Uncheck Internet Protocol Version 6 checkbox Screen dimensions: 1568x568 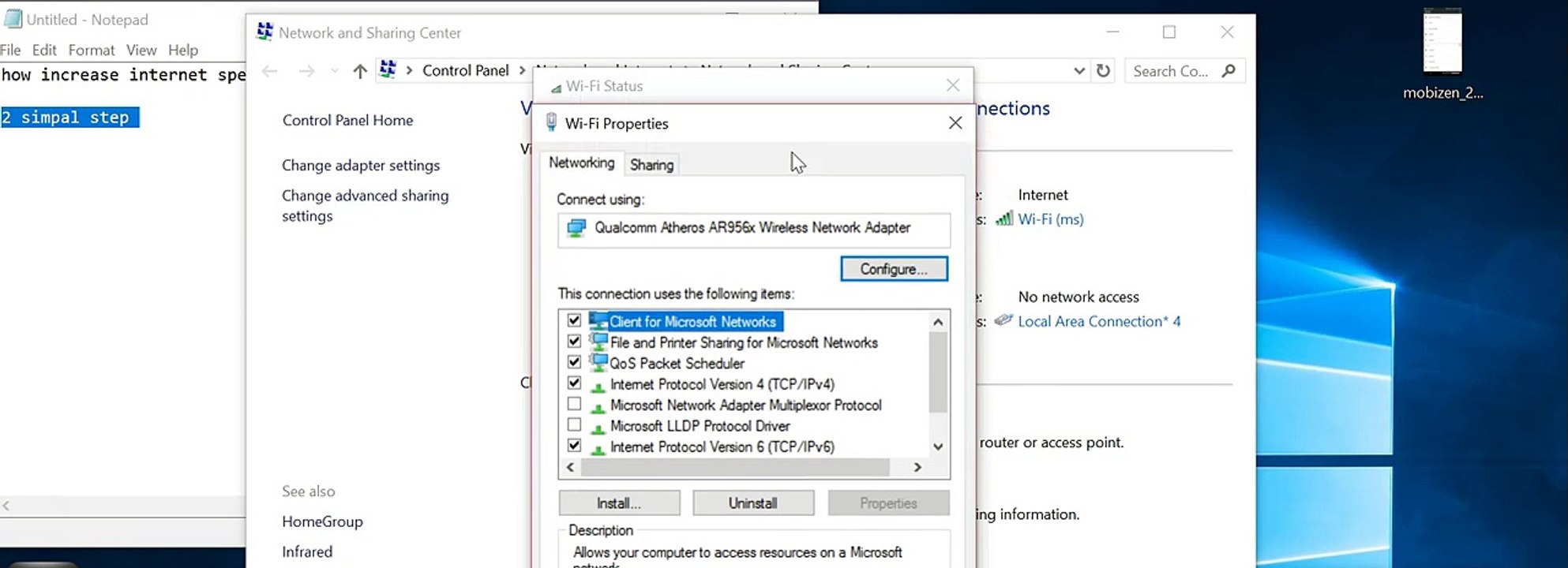(x=574, y=446)
